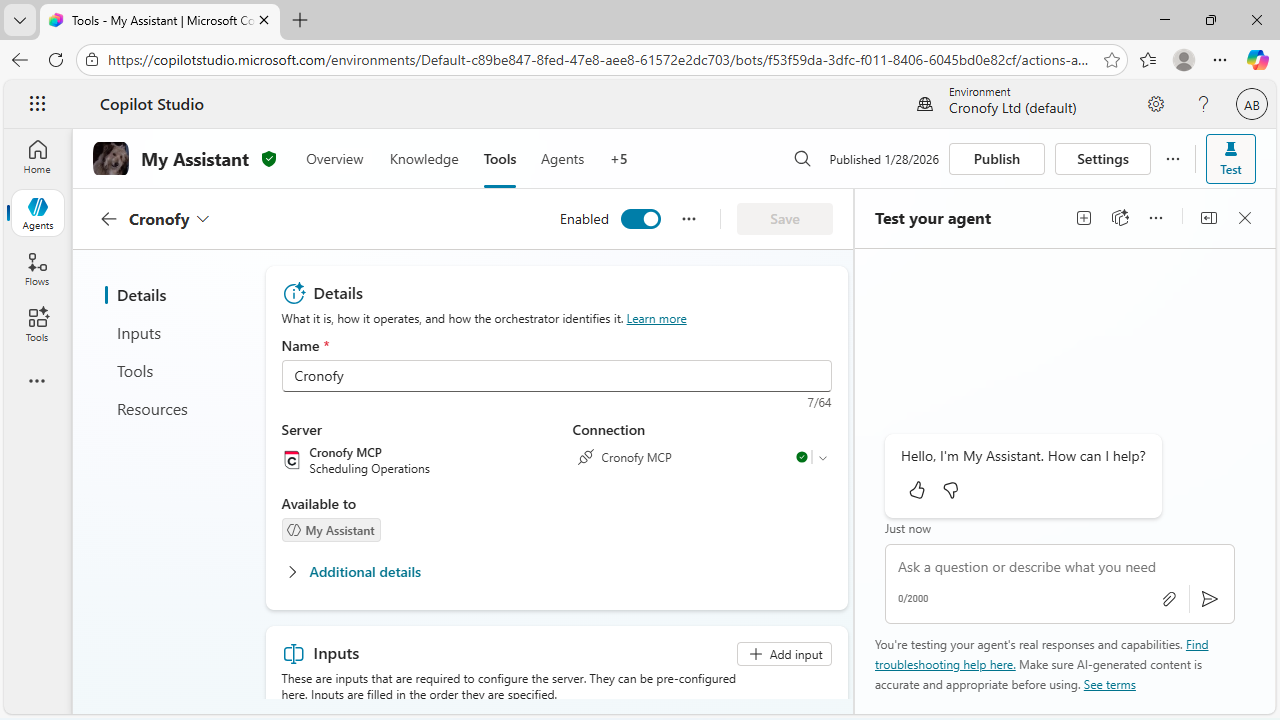Go to Home in the left sidebar

pos(37,157)
